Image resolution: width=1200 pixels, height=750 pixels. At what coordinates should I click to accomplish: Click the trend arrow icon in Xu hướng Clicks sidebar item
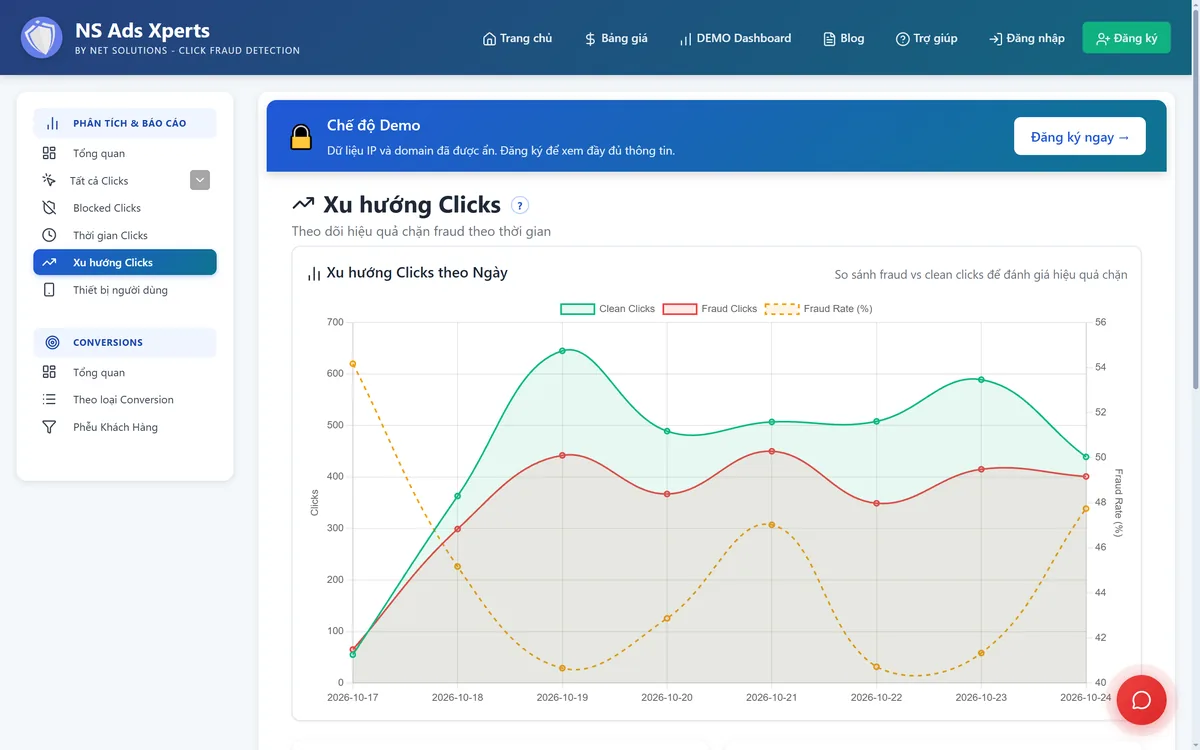tap(49, 262)
